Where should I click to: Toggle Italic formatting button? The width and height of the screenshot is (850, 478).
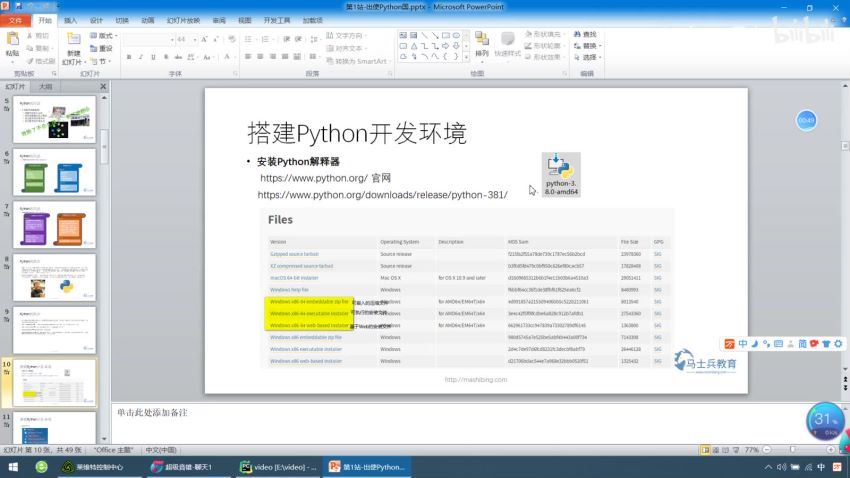coord(140,57)
